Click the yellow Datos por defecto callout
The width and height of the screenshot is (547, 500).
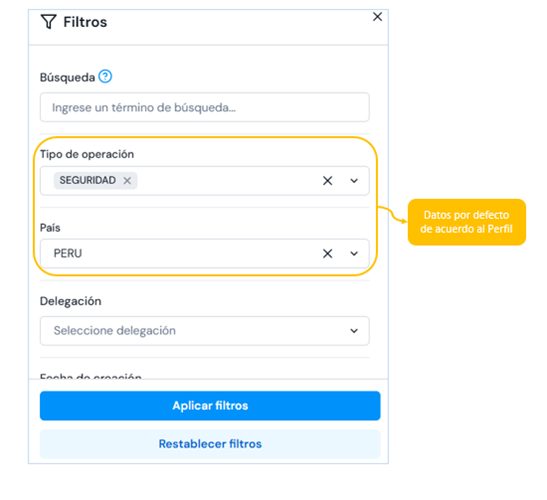[466, 222]
